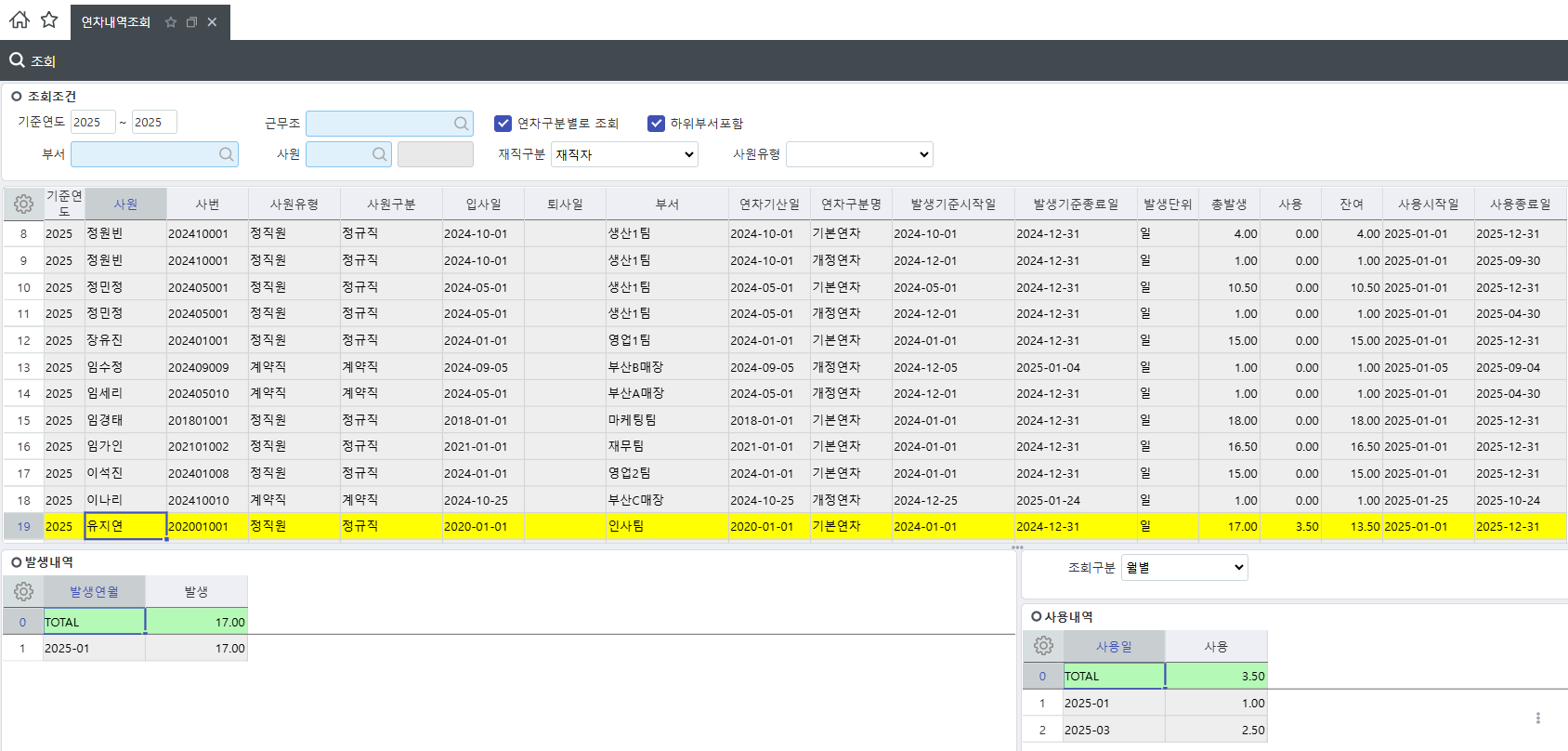The width and height of the screenshot is (1568, 751).
Task: Click 부서 재무팀 cell
Action: 667,446
